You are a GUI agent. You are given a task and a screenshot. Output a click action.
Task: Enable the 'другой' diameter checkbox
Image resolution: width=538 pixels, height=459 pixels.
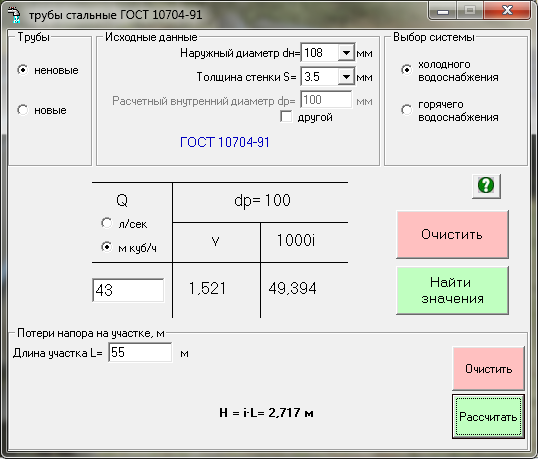click(286, 117)
